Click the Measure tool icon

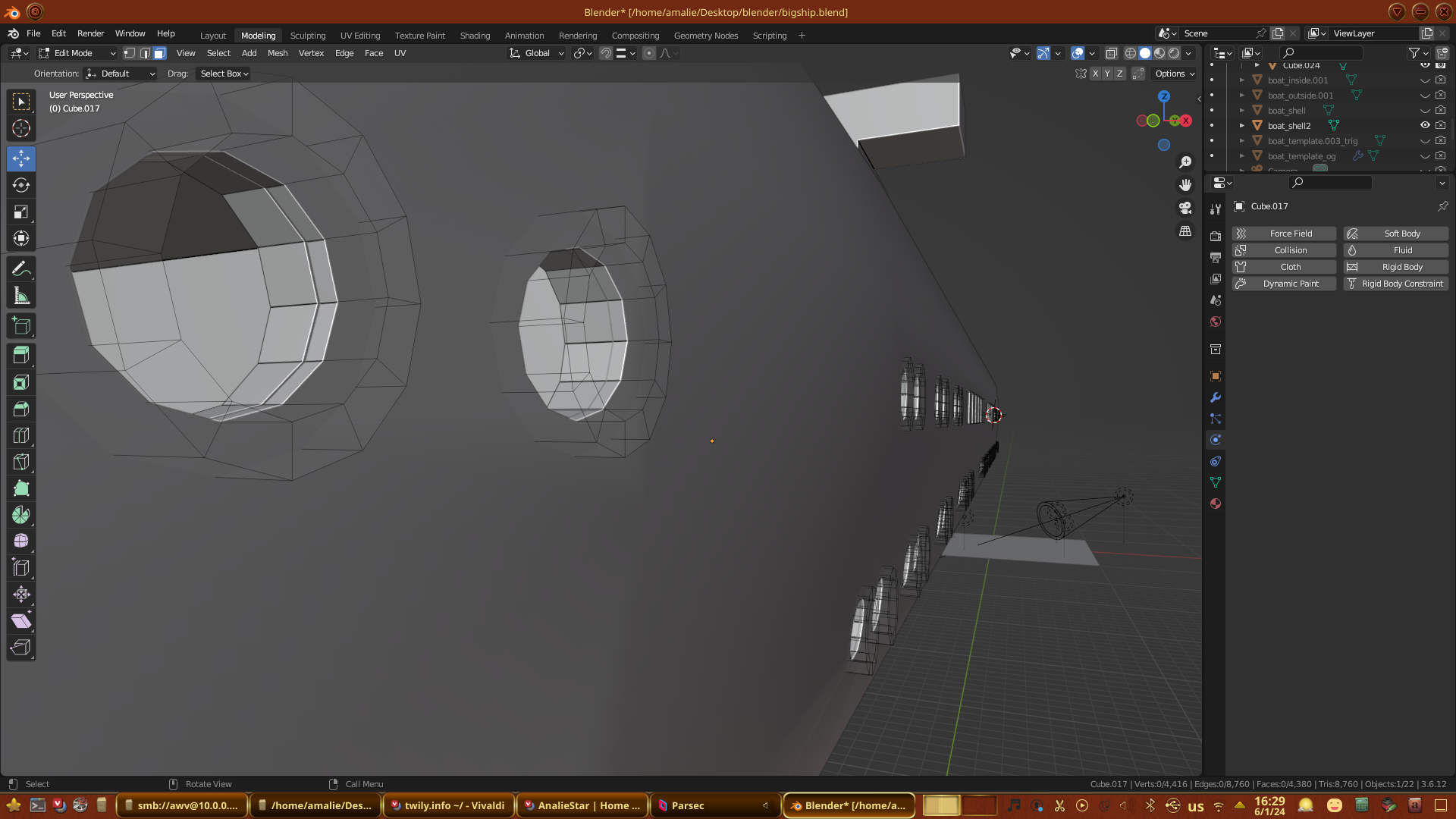click(21, 296)
